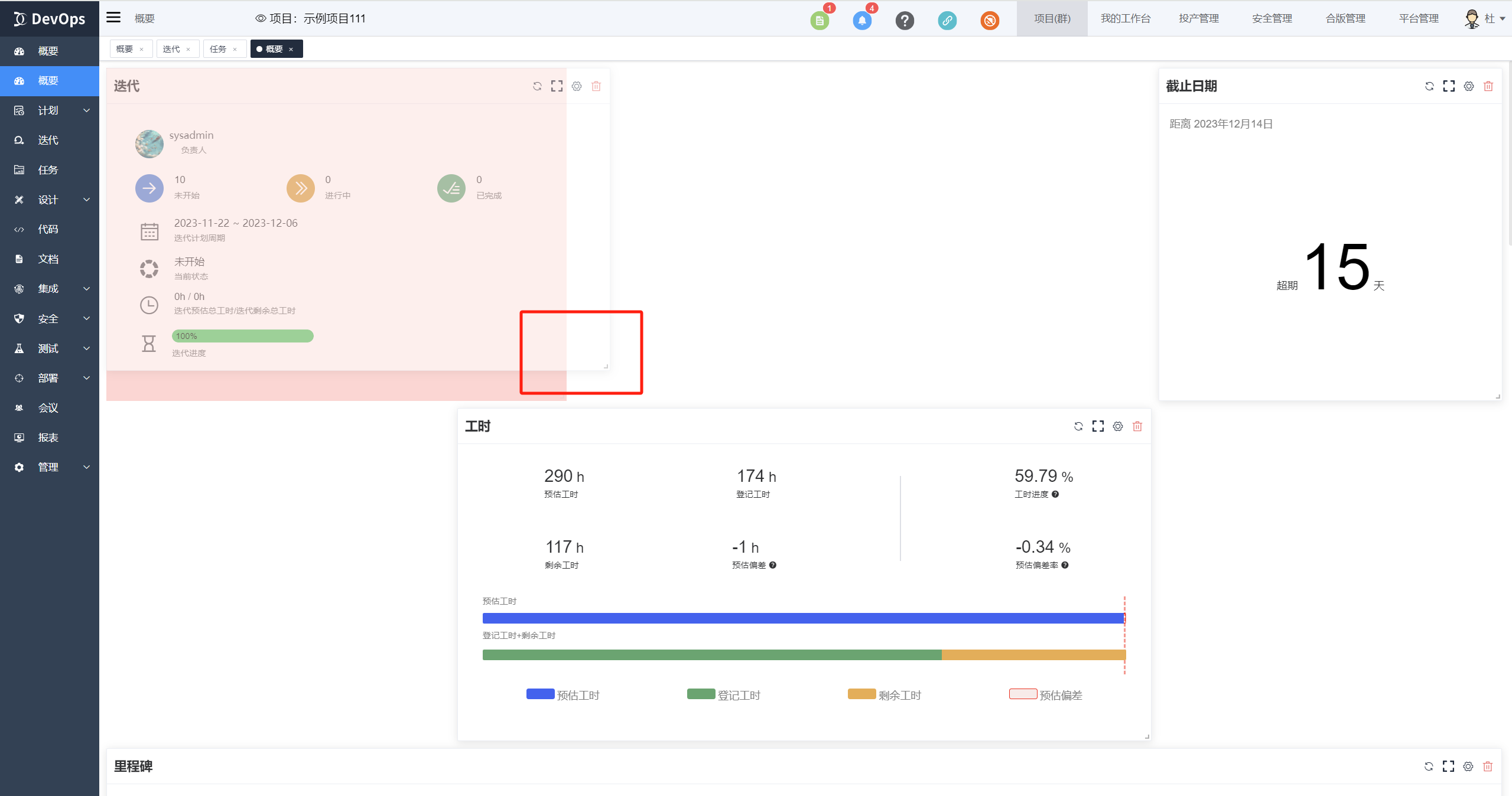Click the question mark help icon
The height and width of the screenshot is (796, 1512).
[905, 21]
